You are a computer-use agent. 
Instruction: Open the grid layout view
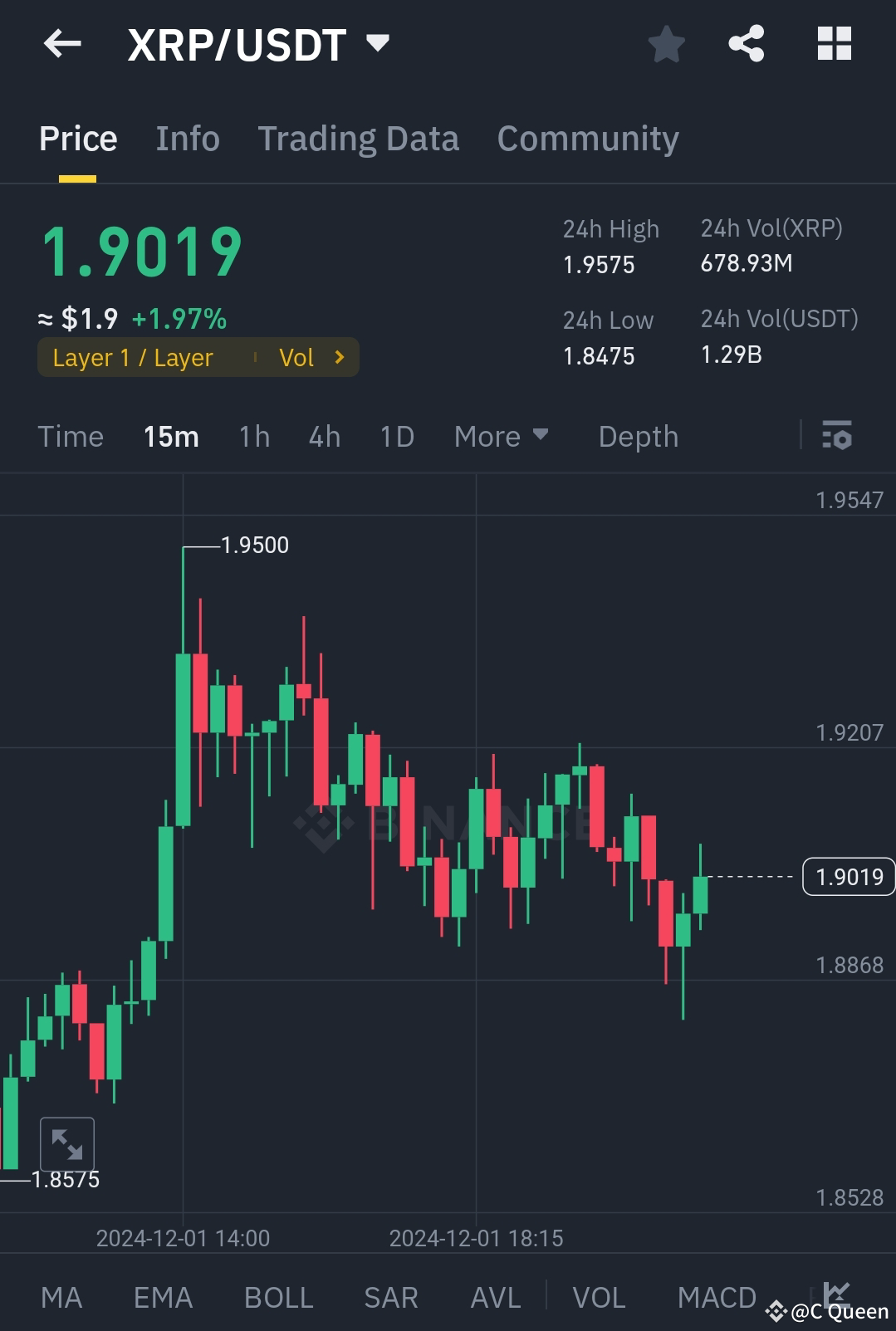click(x=835, y=45)
